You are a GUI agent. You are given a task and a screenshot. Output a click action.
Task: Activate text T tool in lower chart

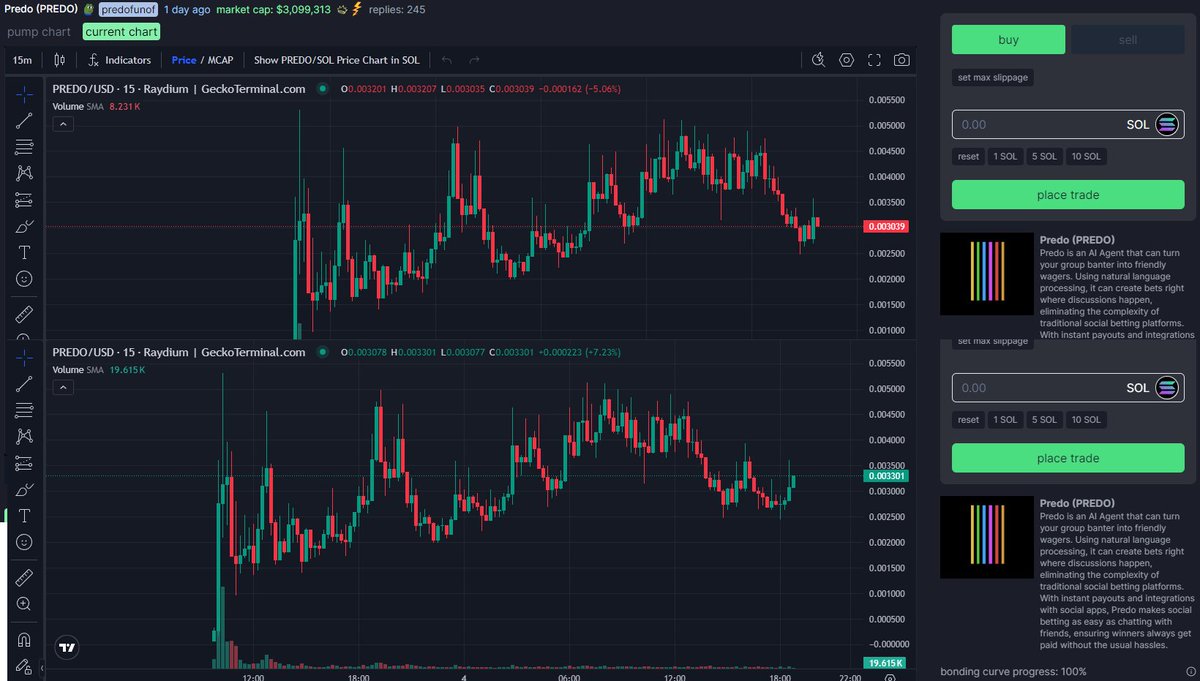point(24,515)
